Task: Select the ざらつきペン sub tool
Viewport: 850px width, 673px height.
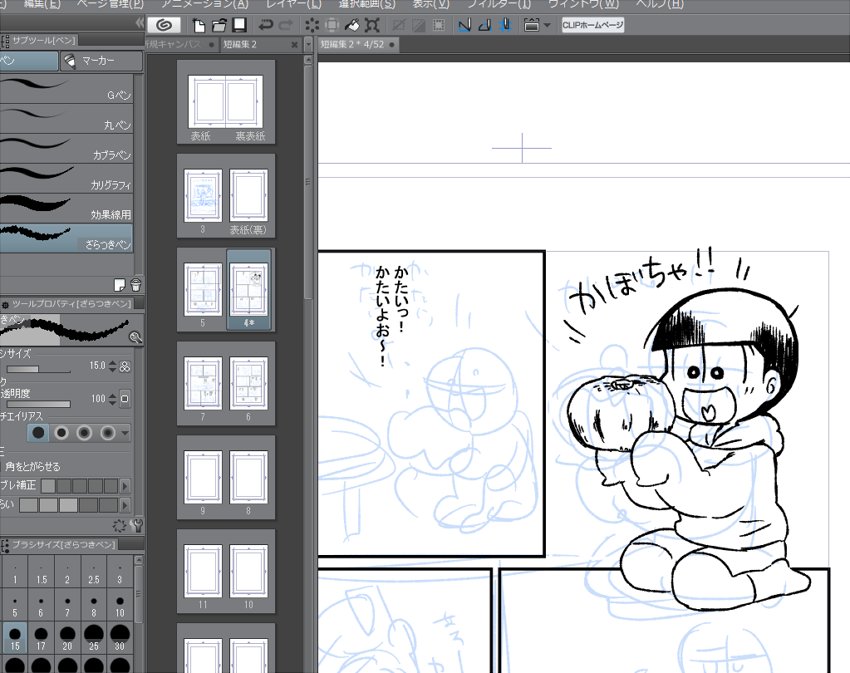Action: pyautogui.click(x=66, y=239)
